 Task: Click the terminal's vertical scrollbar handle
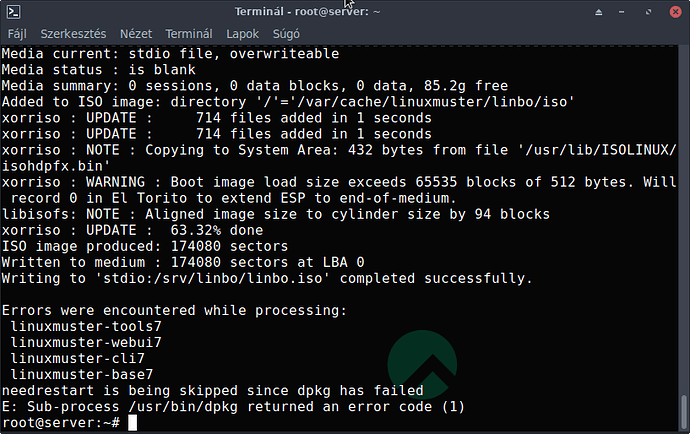click(x=684, y=412)
